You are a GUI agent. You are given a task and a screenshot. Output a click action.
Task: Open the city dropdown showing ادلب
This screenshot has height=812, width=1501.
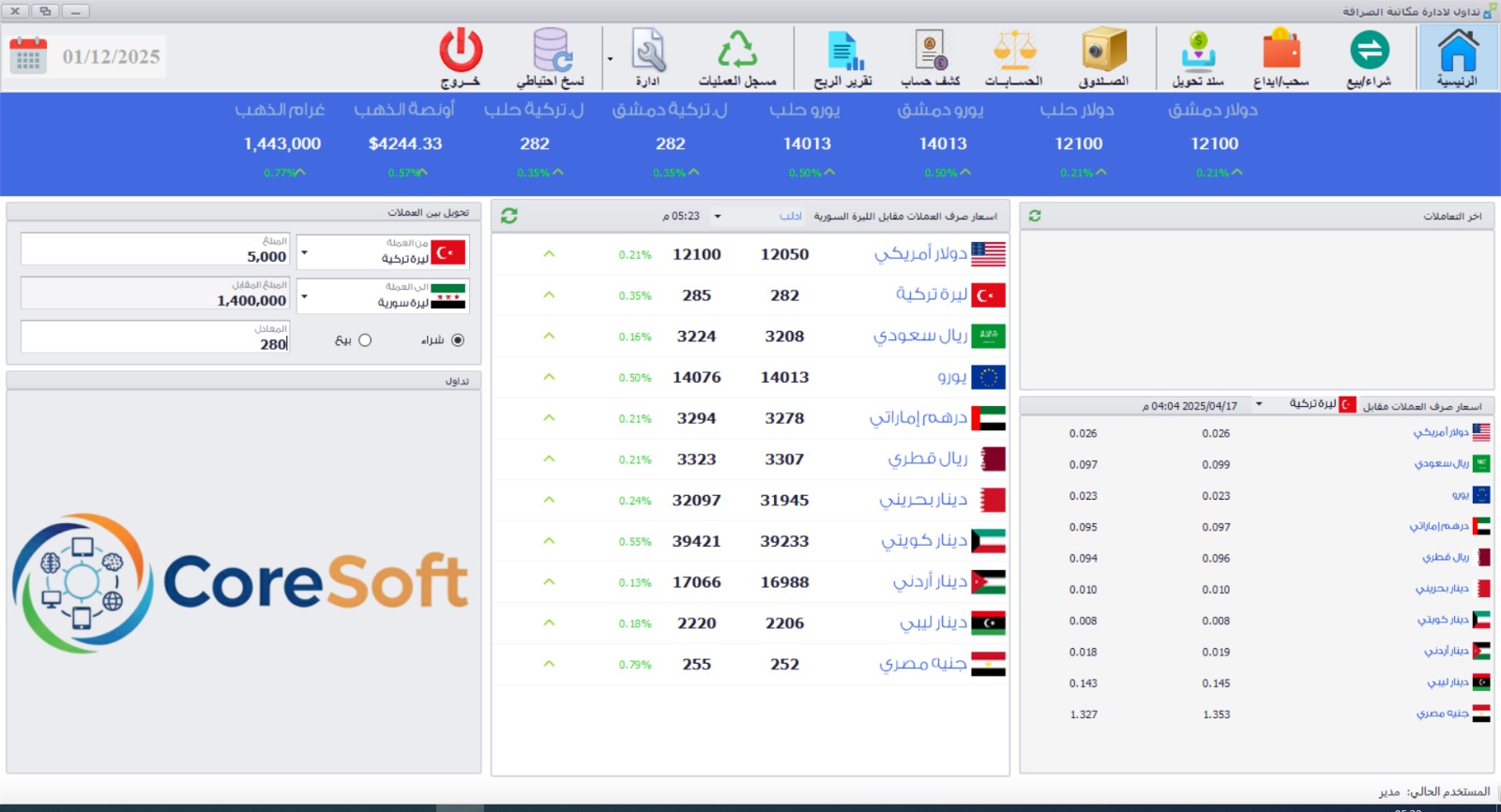(x=718, y=217)
